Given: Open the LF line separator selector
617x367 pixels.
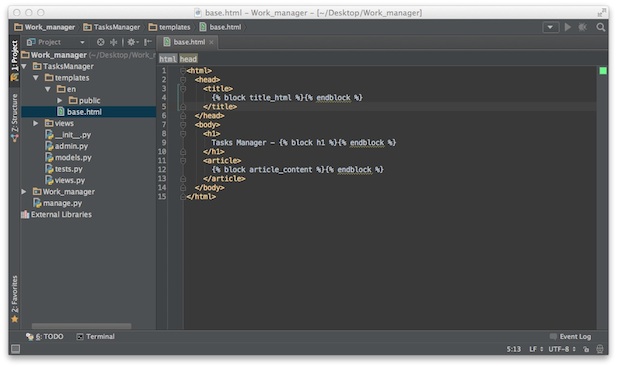Looking at the screenshot, I should point(536,349).
